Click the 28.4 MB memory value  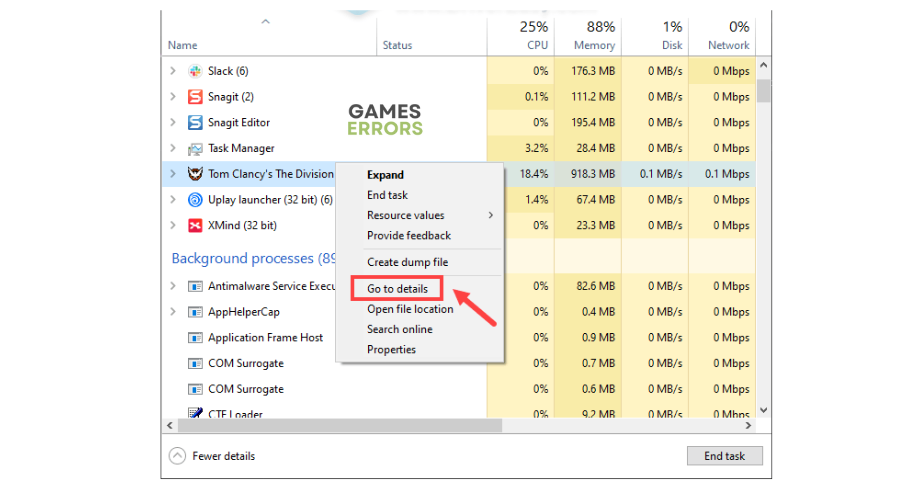(595, 148)
